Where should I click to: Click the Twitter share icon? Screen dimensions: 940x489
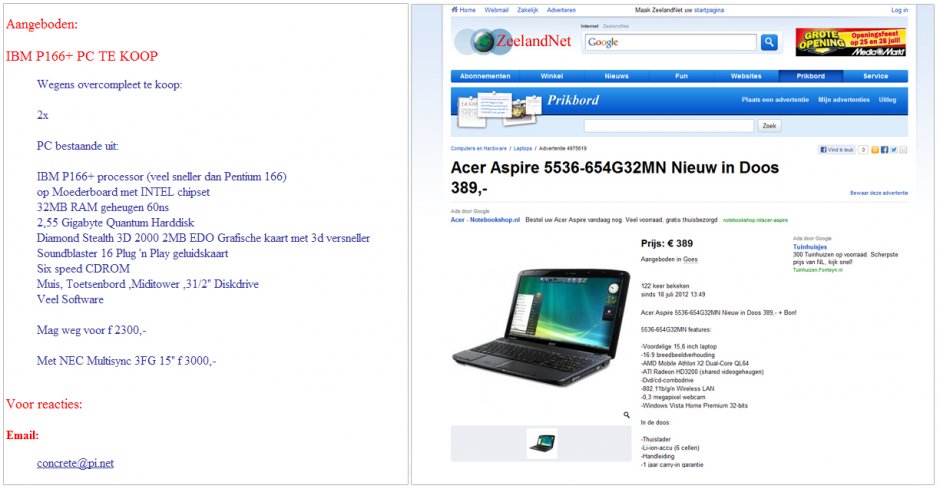[x=893, y=150]
